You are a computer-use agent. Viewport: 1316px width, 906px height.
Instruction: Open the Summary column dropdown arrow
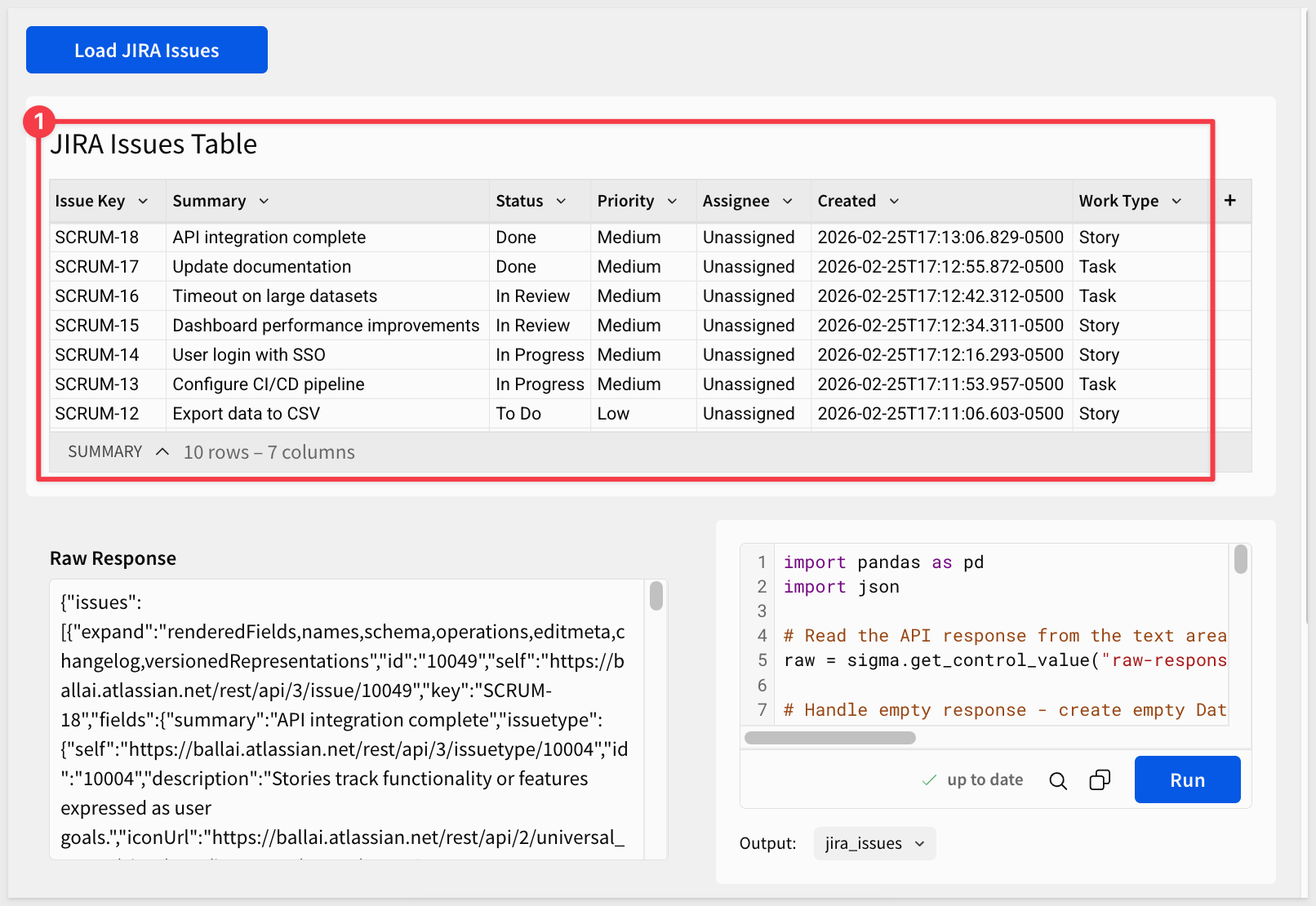(264, 202)
